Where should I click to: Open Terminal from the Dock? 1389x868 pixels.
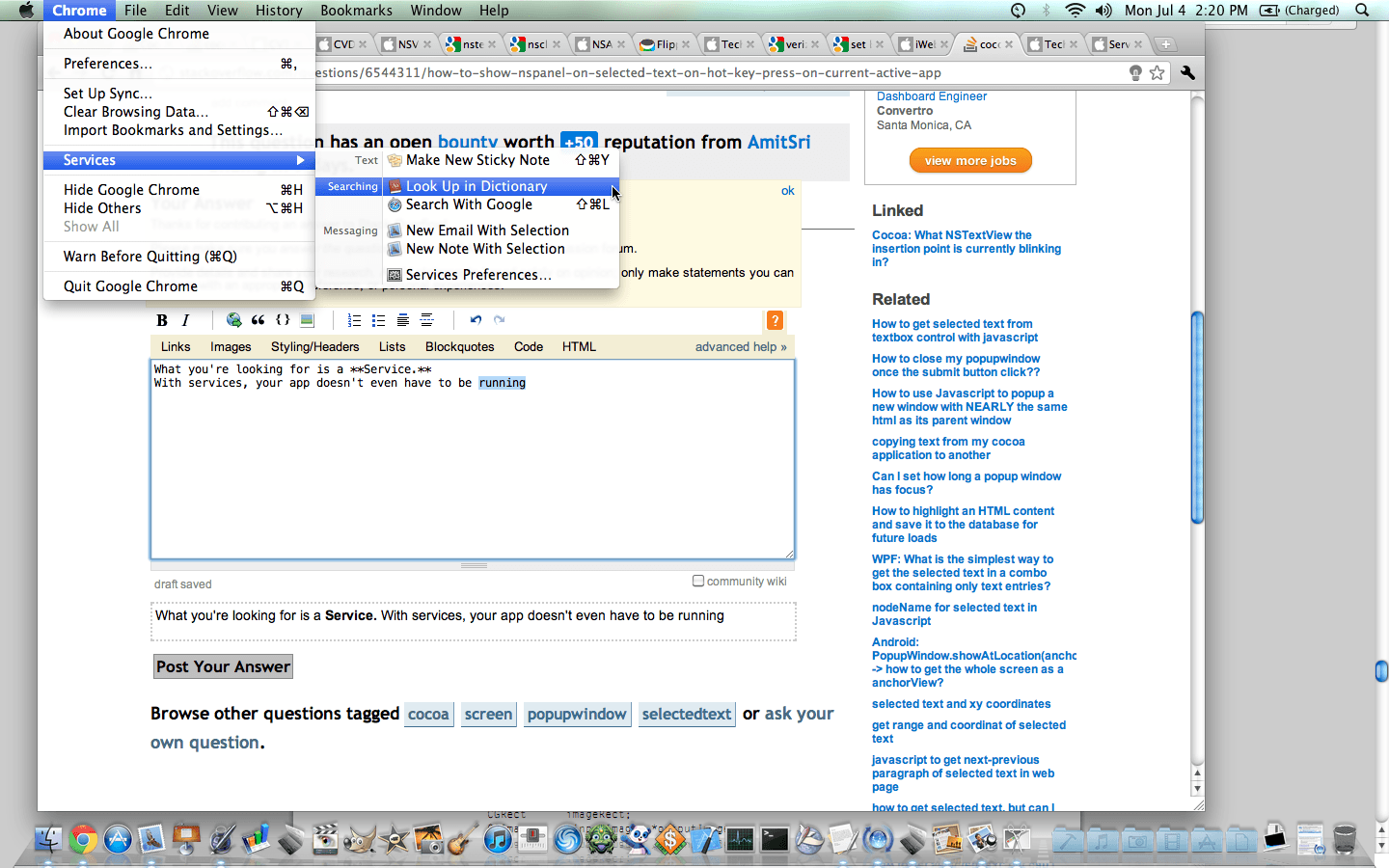coord(775,839)
